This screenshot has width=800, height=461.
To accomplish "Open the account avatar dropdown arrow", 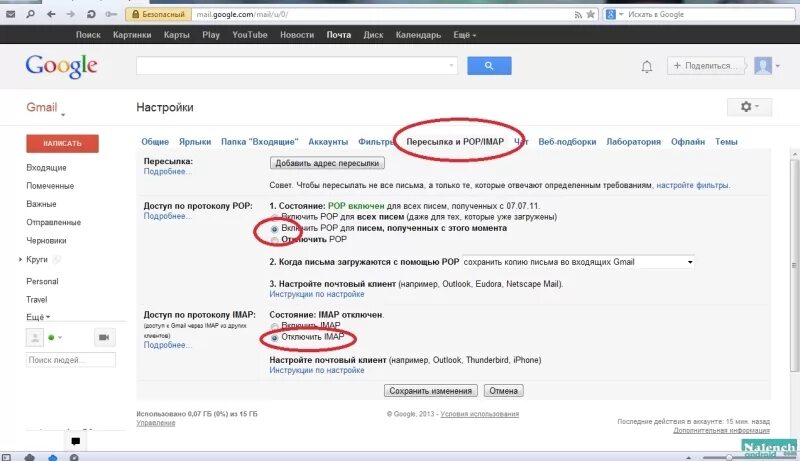I will tap(778, 66).
